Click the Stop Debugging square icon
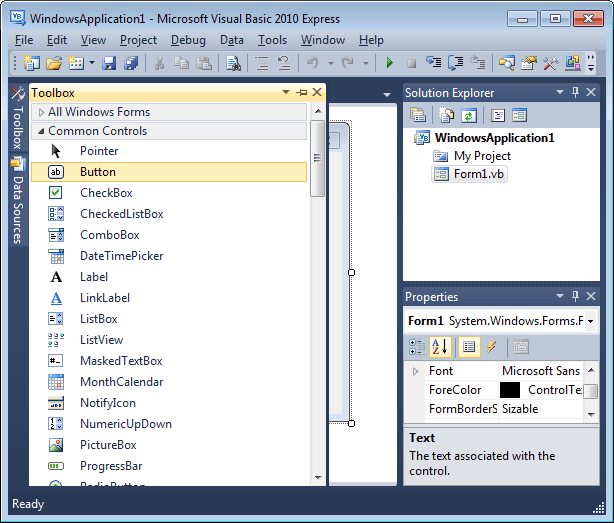This screenshot has width=614, height=523. pyautogui.click(x=411, y=63)
